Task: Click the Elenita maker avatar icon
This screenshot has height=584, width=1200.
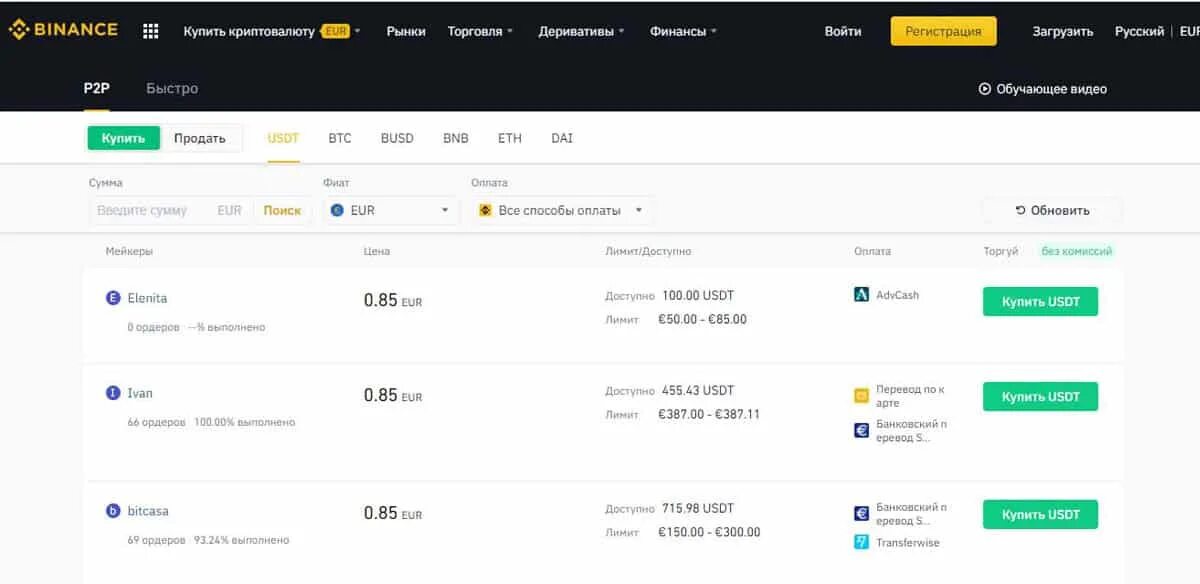Action: click(113, 298)
